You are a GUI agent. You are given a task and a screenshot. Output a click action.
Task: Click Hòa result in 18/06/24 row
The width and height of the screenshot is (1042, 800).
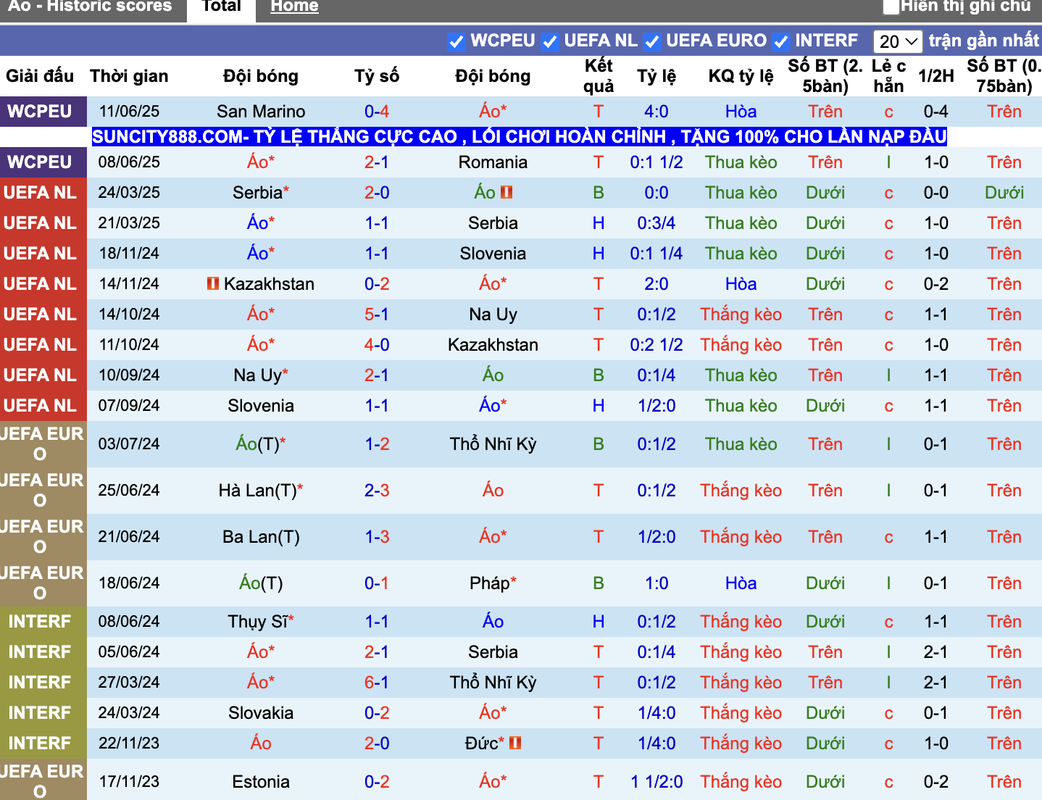[x=741, y=583]
